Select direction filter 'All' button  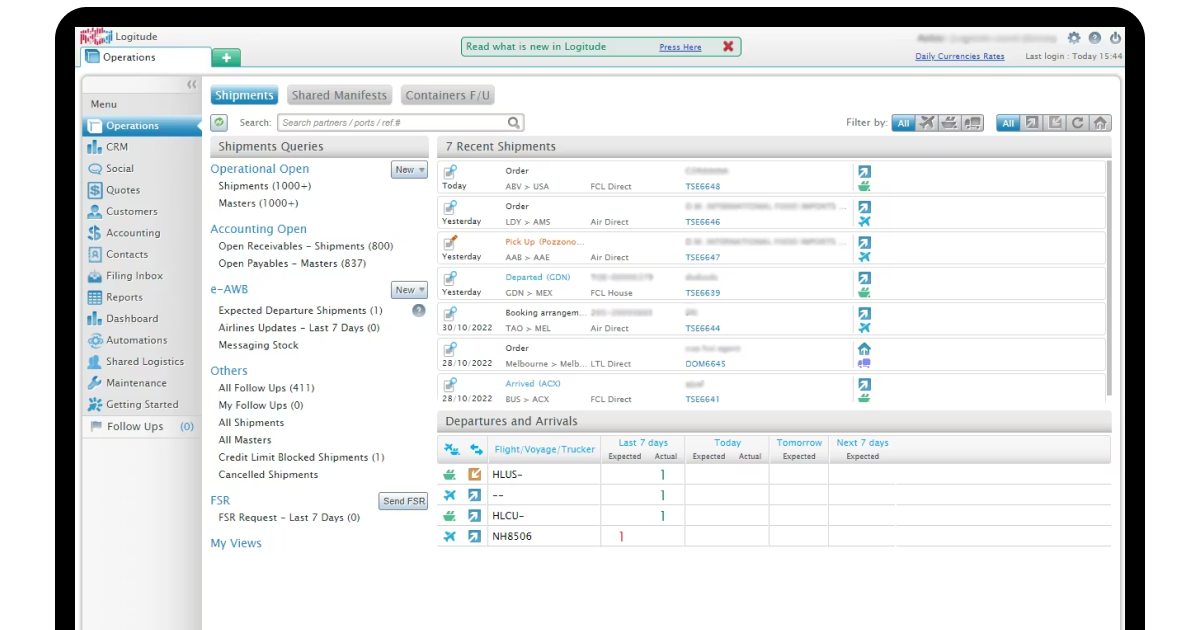1008,123
